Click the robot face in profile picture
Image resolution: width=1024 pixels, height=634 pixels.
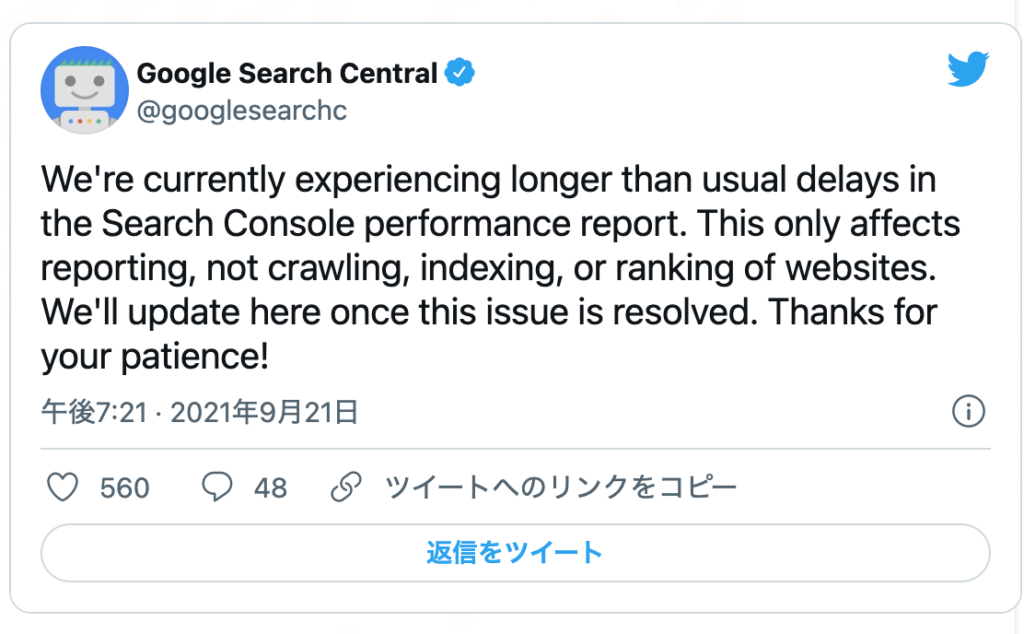point(85,87)
